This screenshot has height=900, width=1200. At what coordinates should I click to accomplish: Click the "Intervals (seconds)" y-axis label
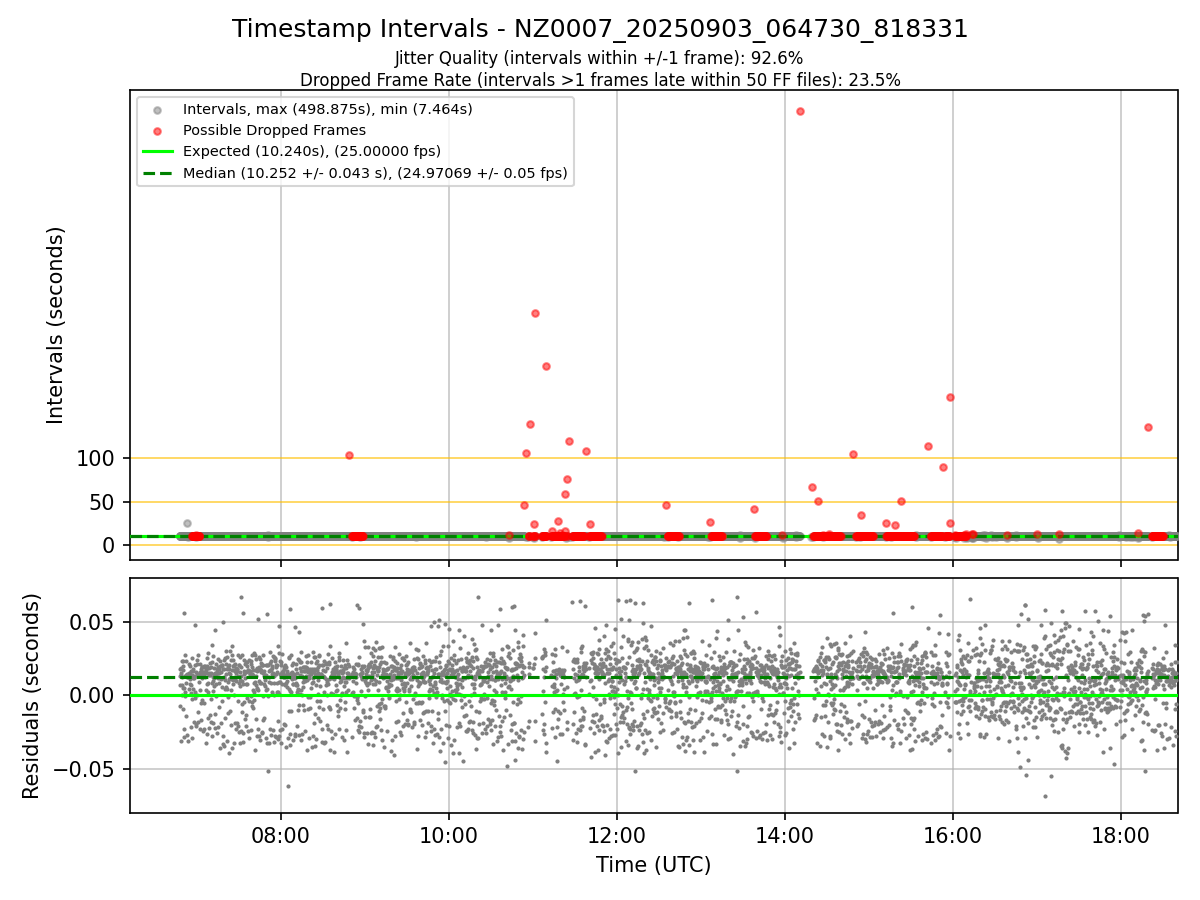[x=56, y=325]
